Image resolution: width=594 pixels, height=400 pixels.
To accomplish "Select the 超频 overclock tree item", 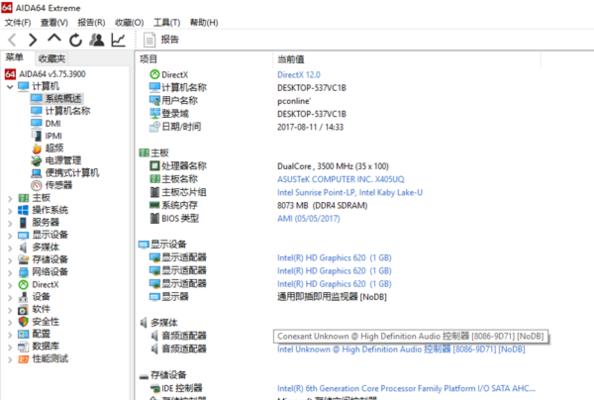I will click(54, 148).
